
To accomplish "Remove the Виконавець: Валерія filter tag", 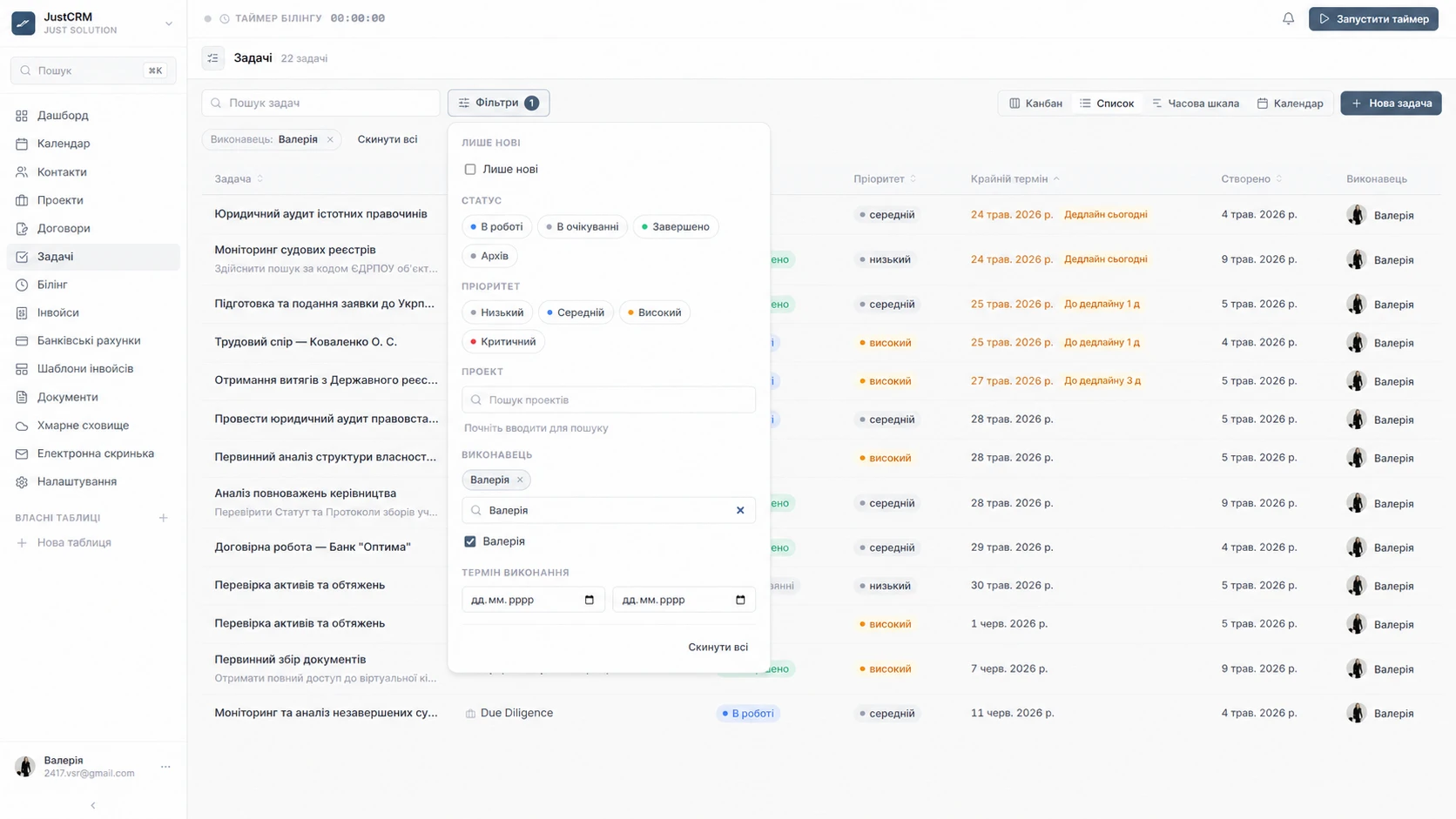I will point(330,139).
